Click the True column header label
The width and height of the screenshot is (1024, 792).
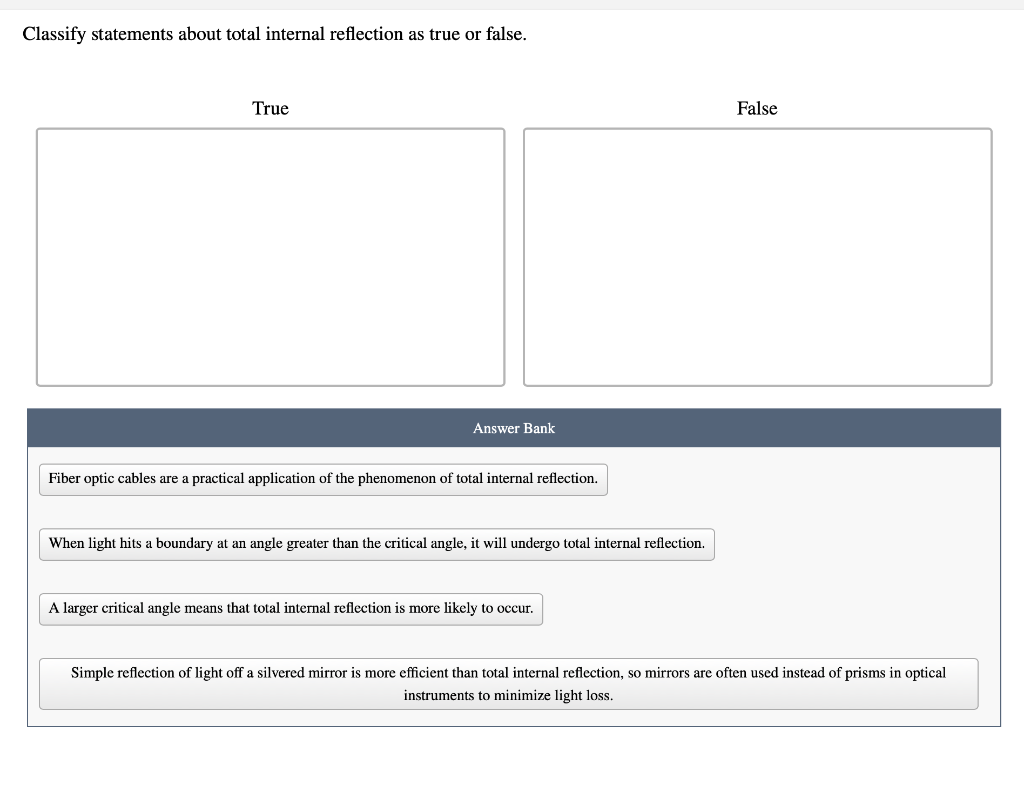[270, 108]
